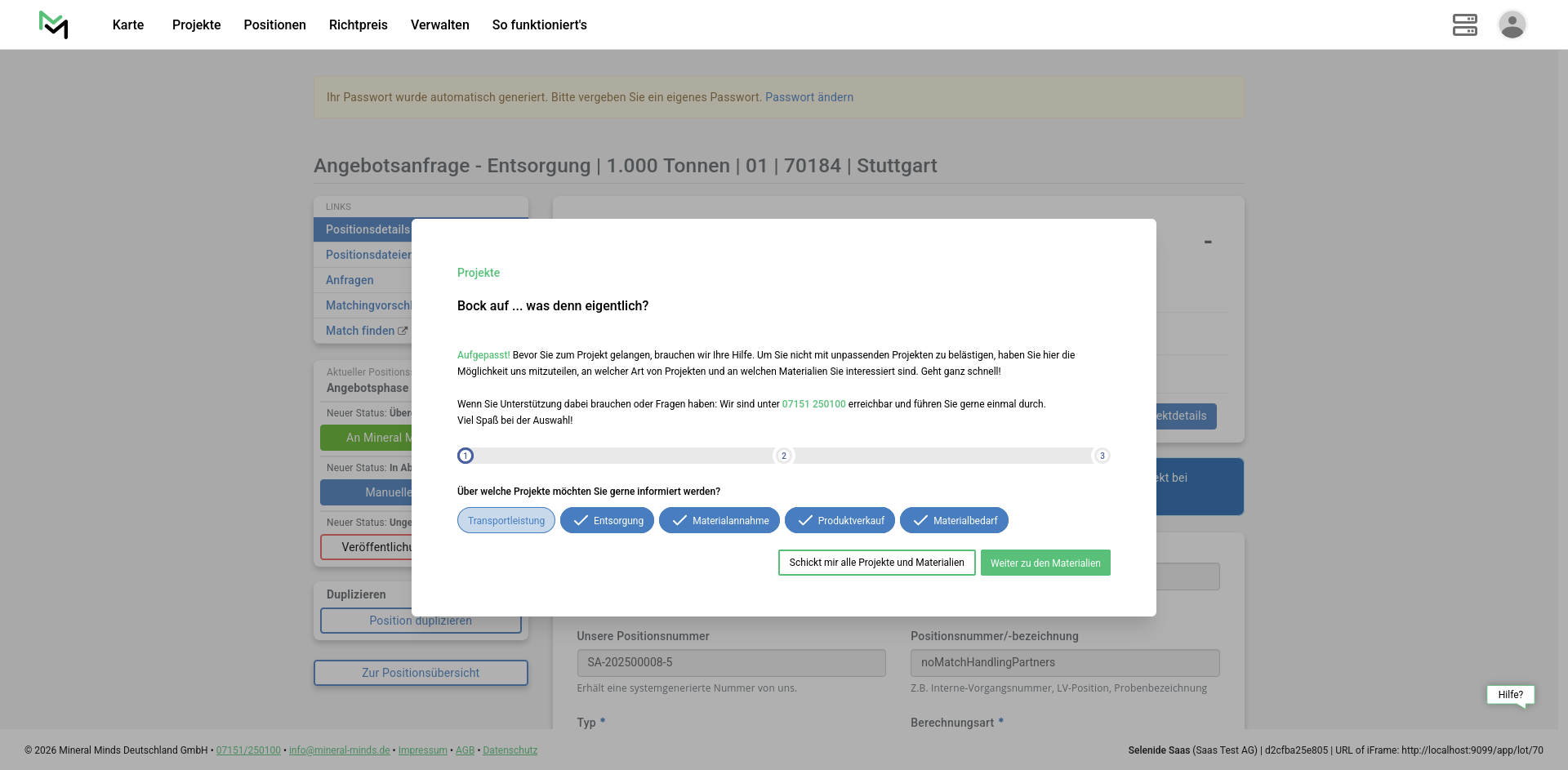This screenshot has height=770, width=1568.
Task: Select step 3 in the wizard progress
Action: click(x=1102, y=456)
